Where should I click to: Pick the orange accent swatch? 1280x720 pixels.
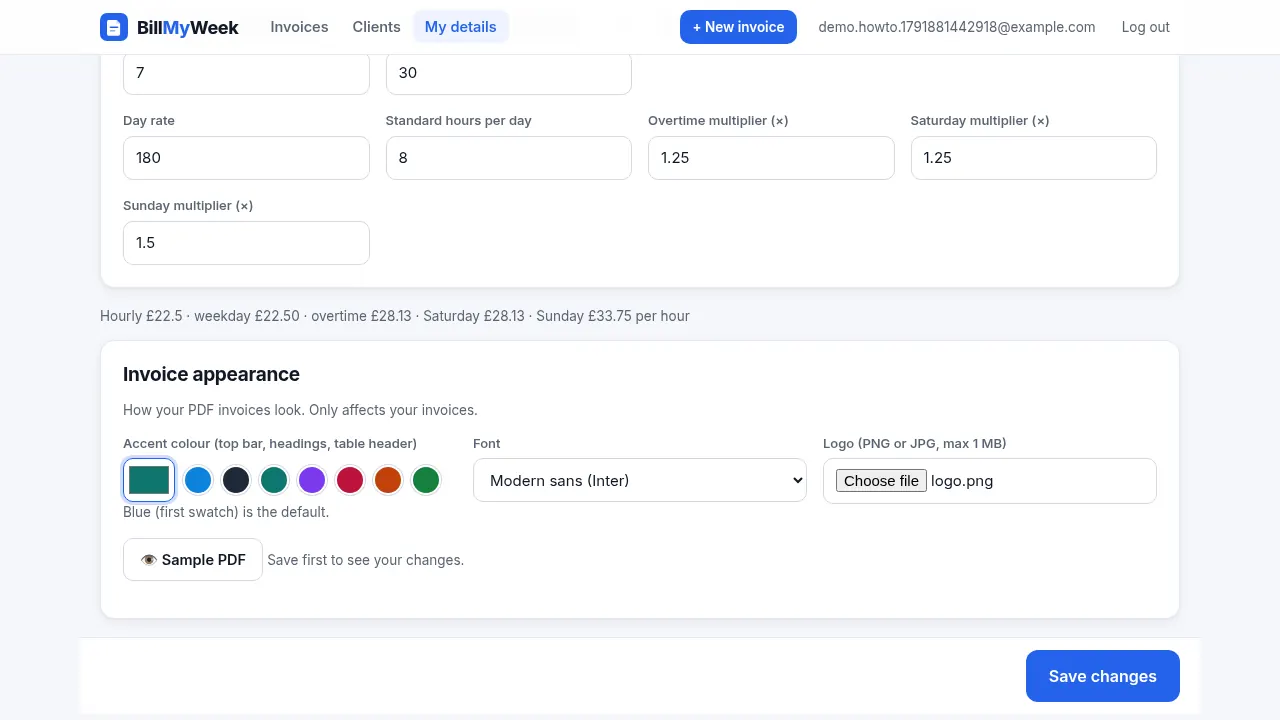click(388, 480)
